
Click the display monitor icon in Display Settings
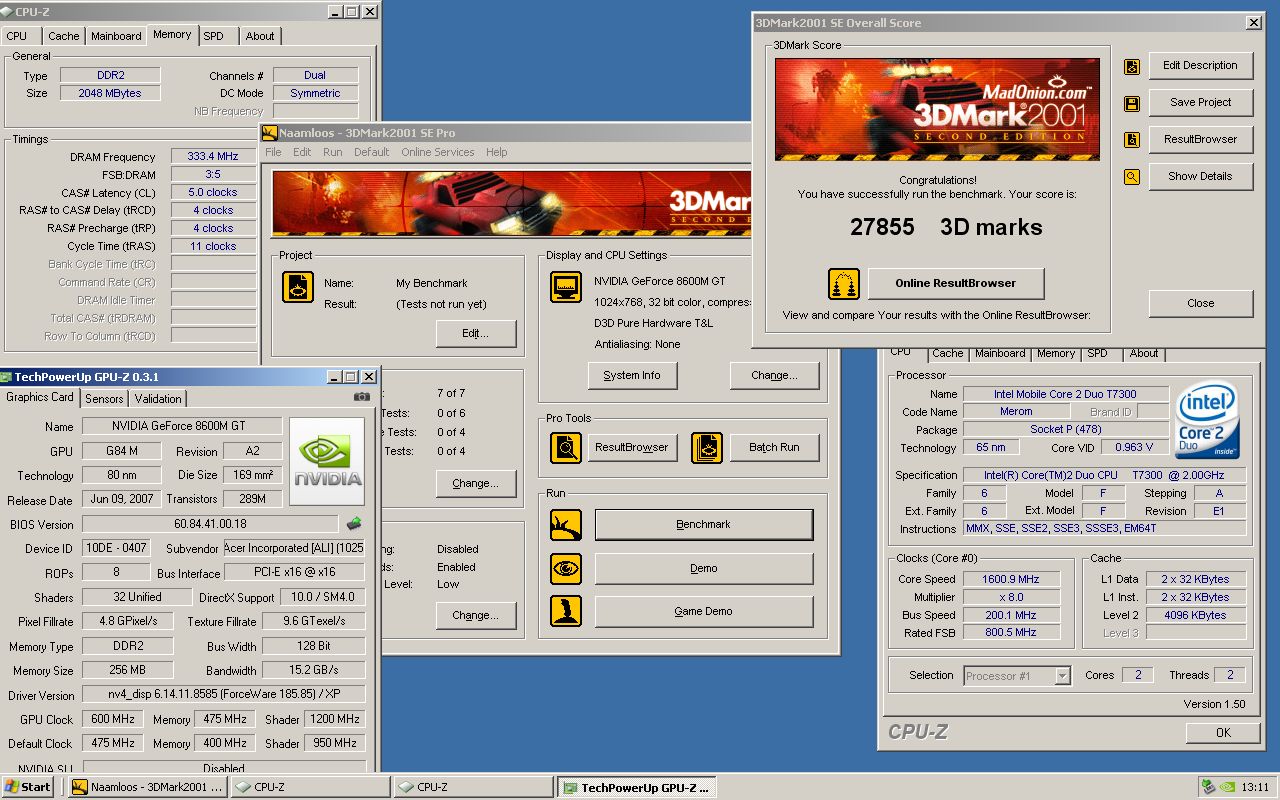[x=566, y=287]
